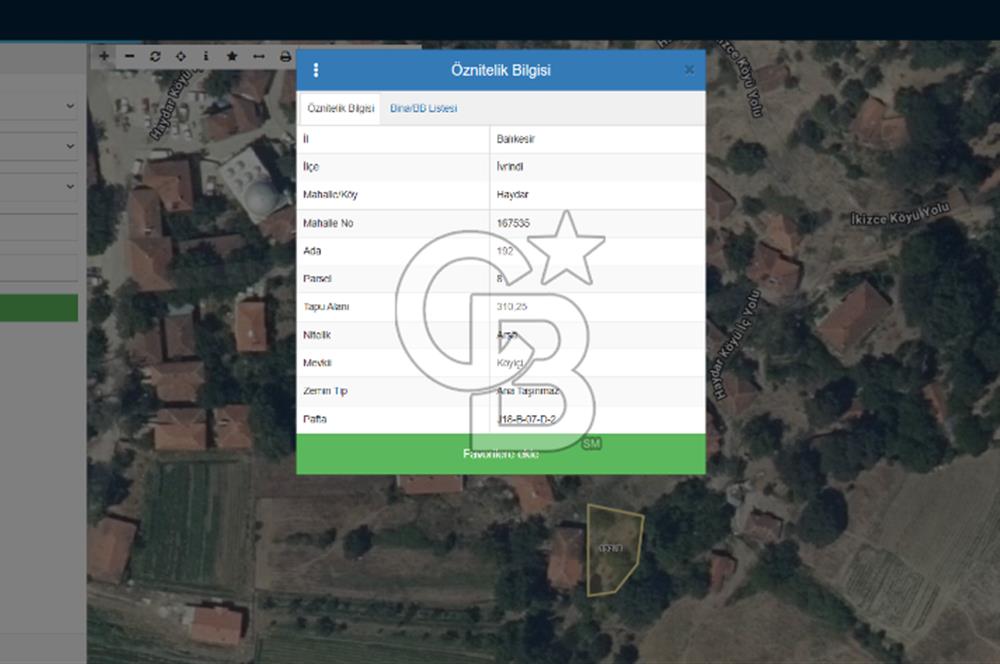Screen dimensions: 1000x664
Task: Click the Favorilere ekle button
Action: 501,454
